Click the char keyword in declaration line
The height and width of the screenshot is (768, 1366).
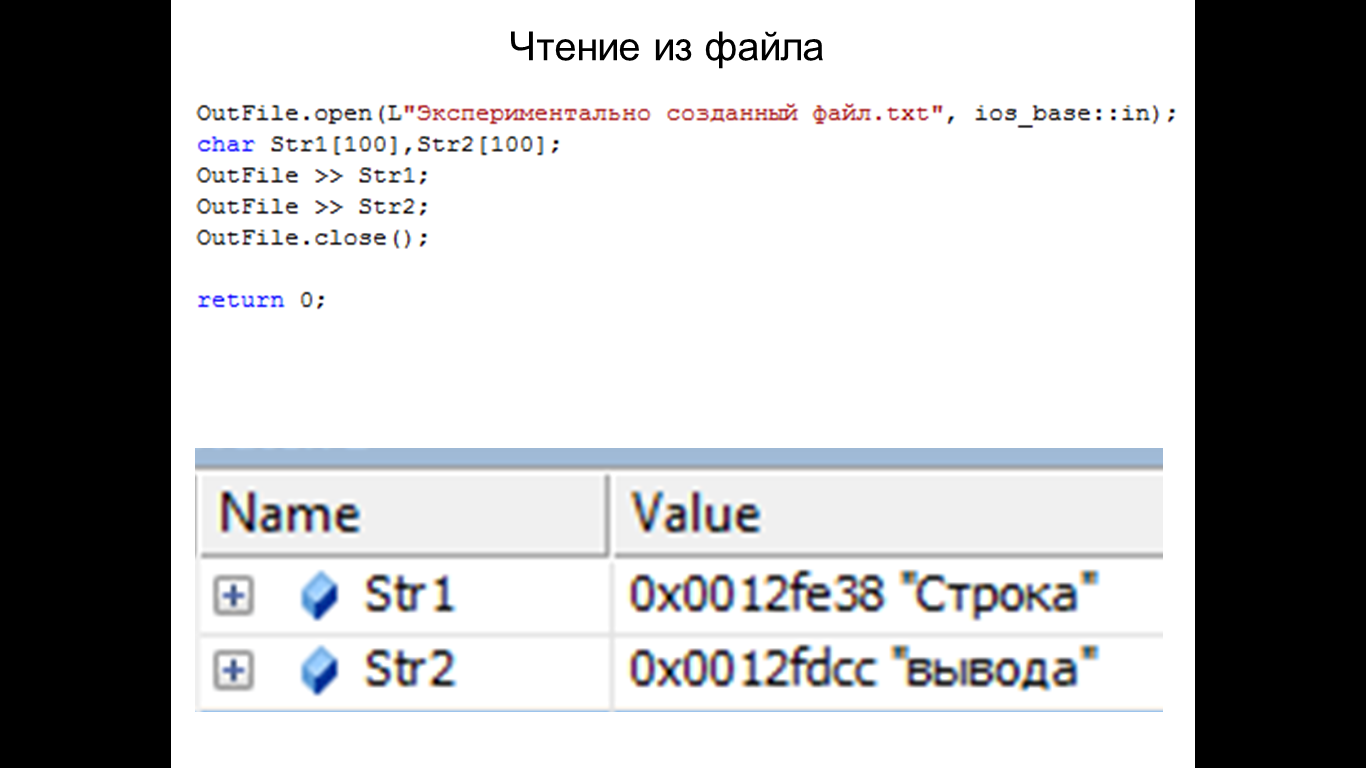pyautogui.click(x=226, y=144)
